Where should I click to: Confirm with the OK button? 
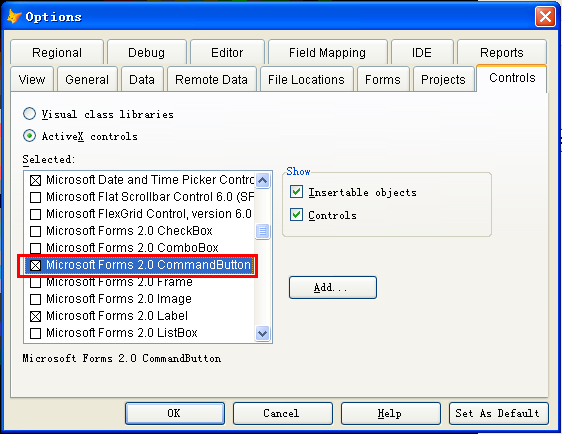click(175, 414)
